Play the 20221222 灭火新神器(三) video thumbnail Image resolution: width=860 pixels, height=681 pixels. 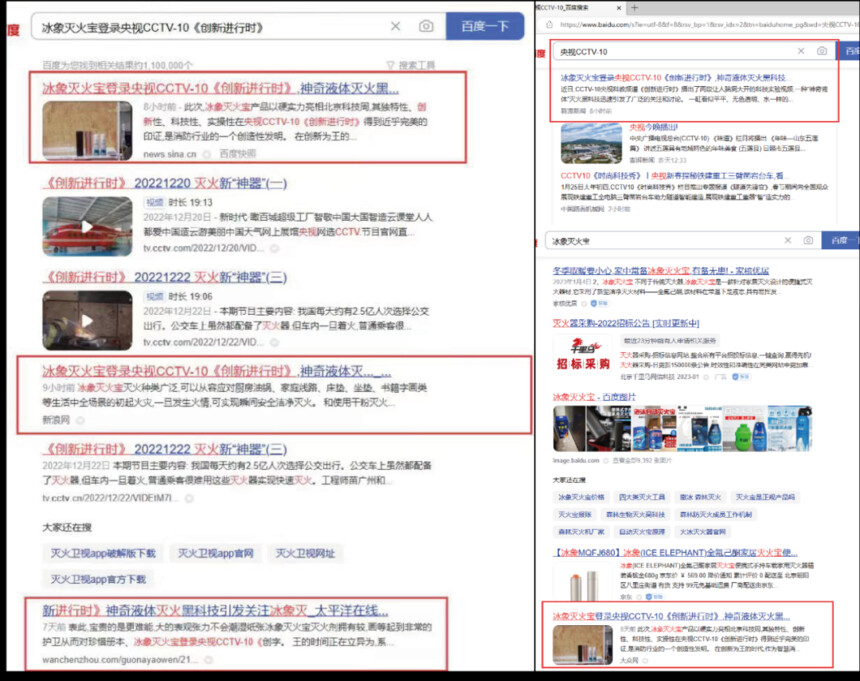point(87,321)
